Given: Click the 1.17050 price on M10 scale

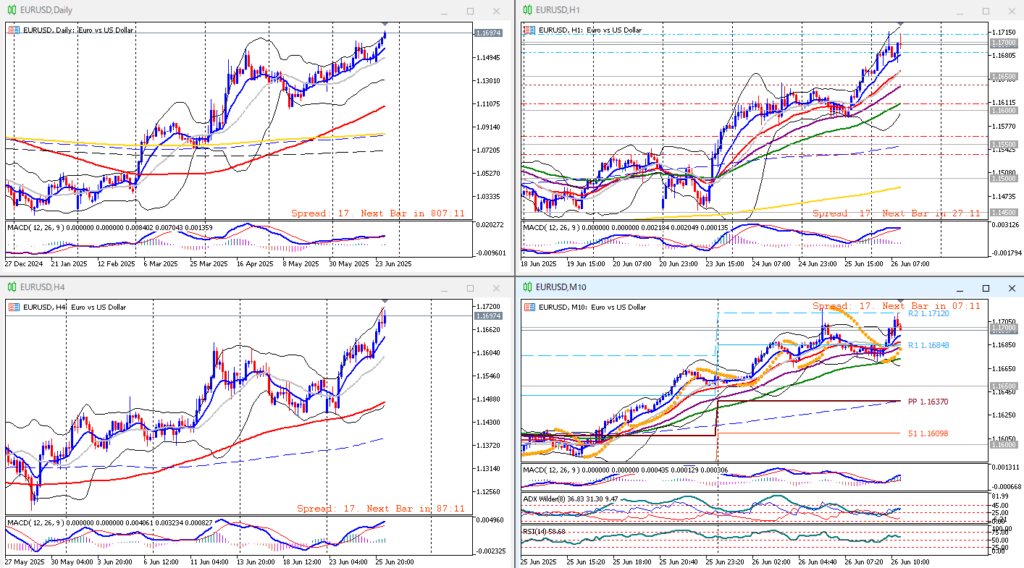Looking at the screenshot, I should click(1003, 322).
